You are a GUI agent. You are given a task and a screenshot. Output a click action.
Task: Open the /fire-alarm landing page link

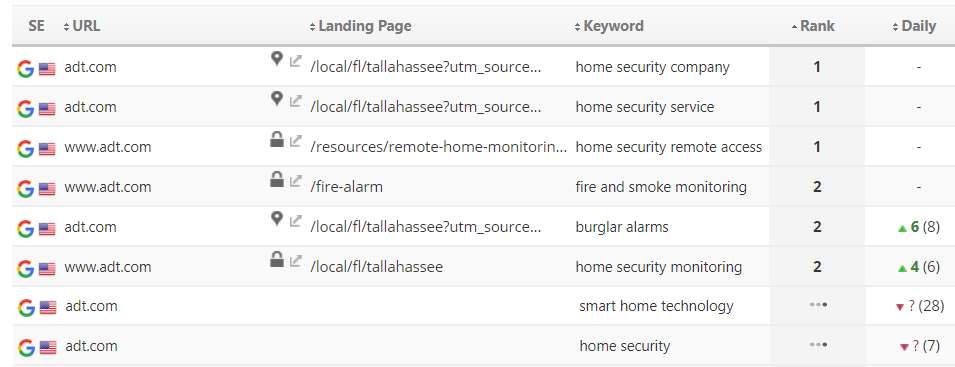(x=347, y=187)
